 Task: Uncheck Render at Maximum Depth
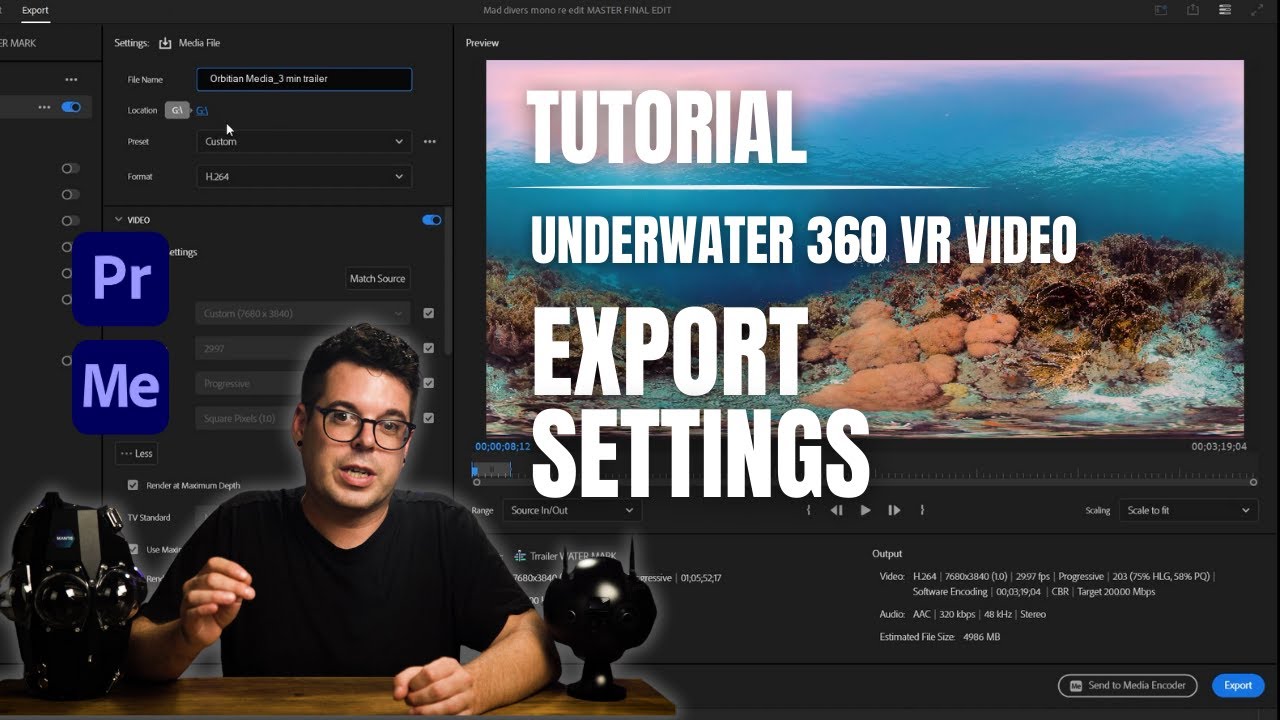coord(133,485)
